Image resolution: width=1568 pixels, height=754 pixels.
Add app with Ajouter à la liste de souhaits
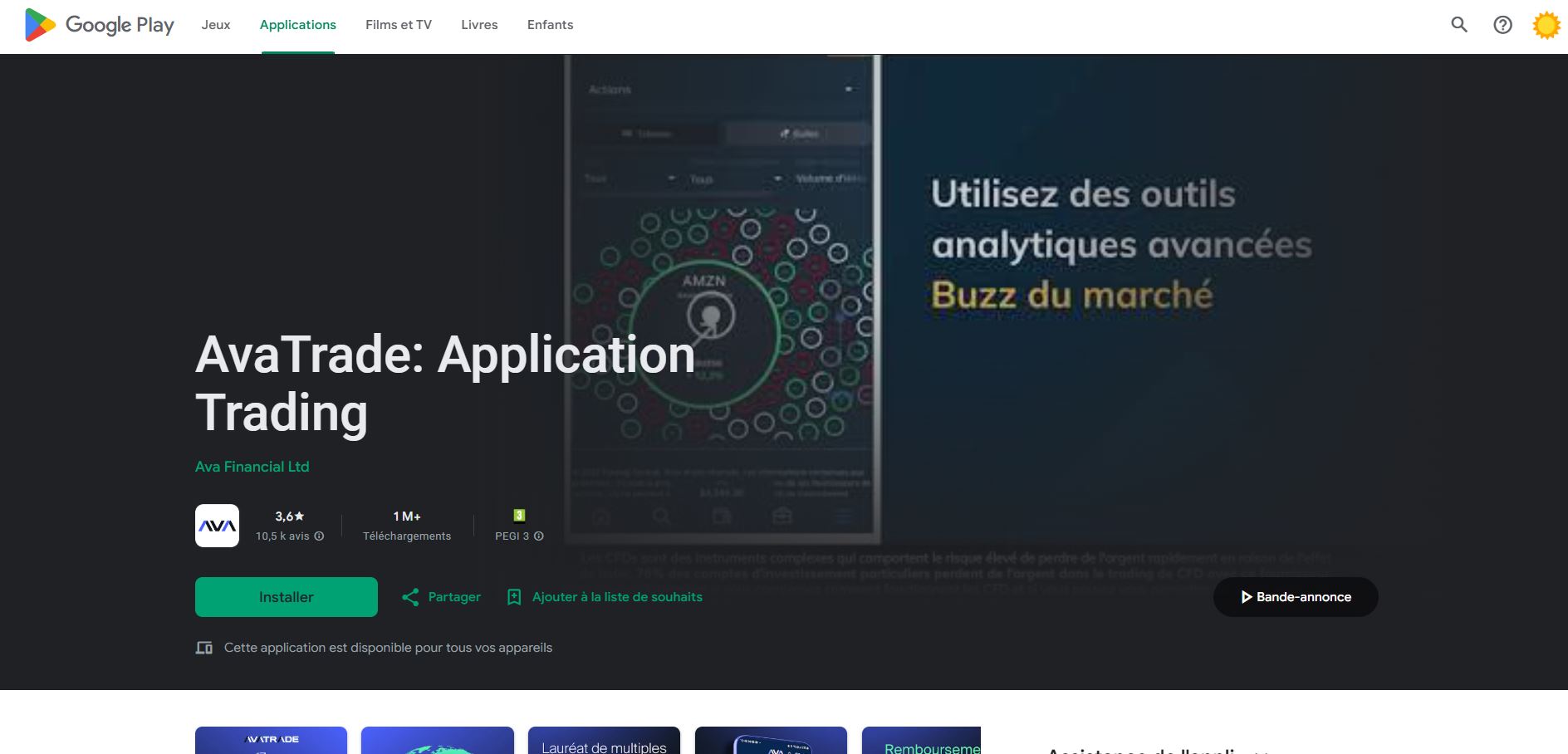point(605,597)
